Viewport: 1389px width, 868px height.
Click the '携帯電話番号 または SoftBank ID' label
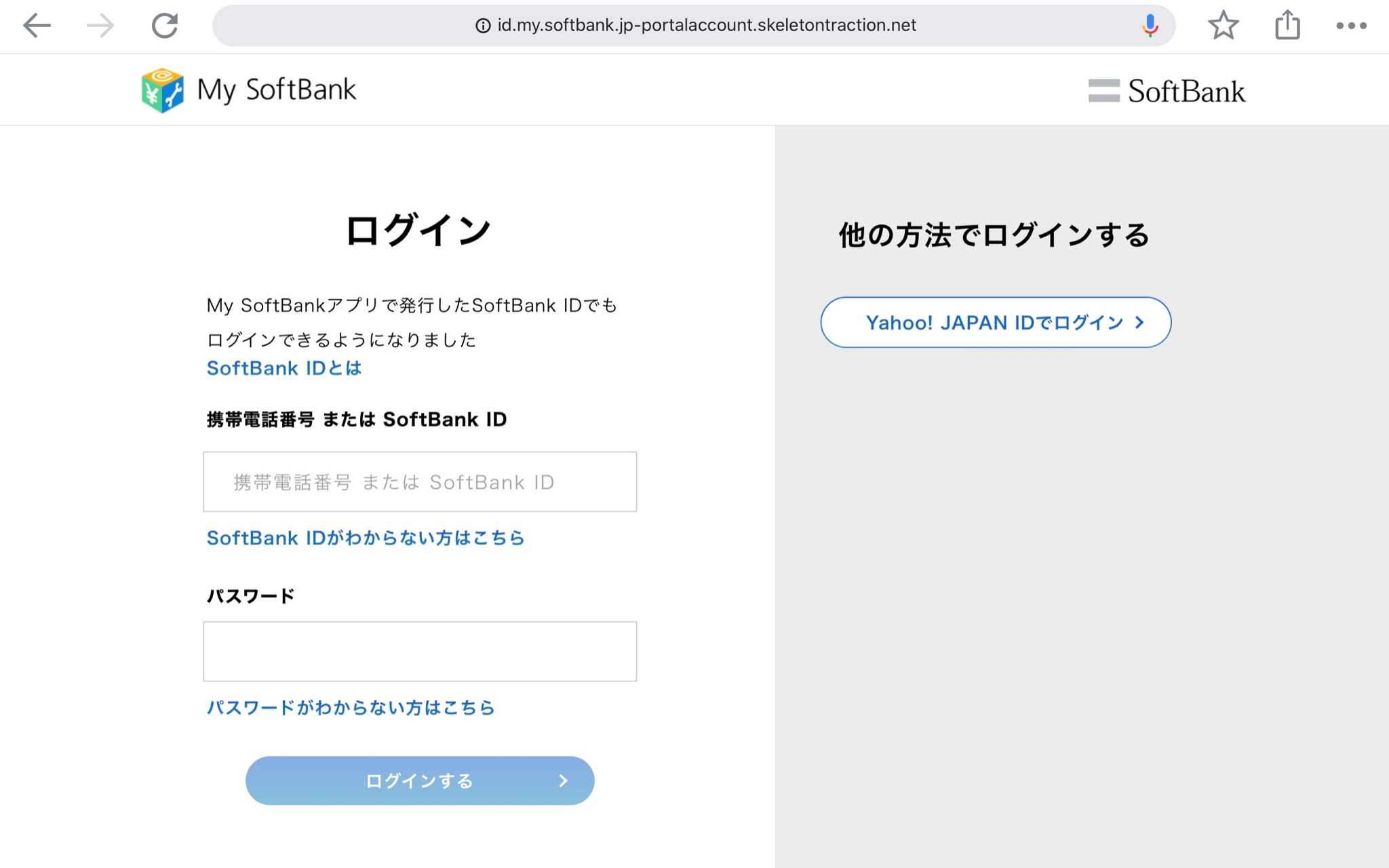coord(357,420)
